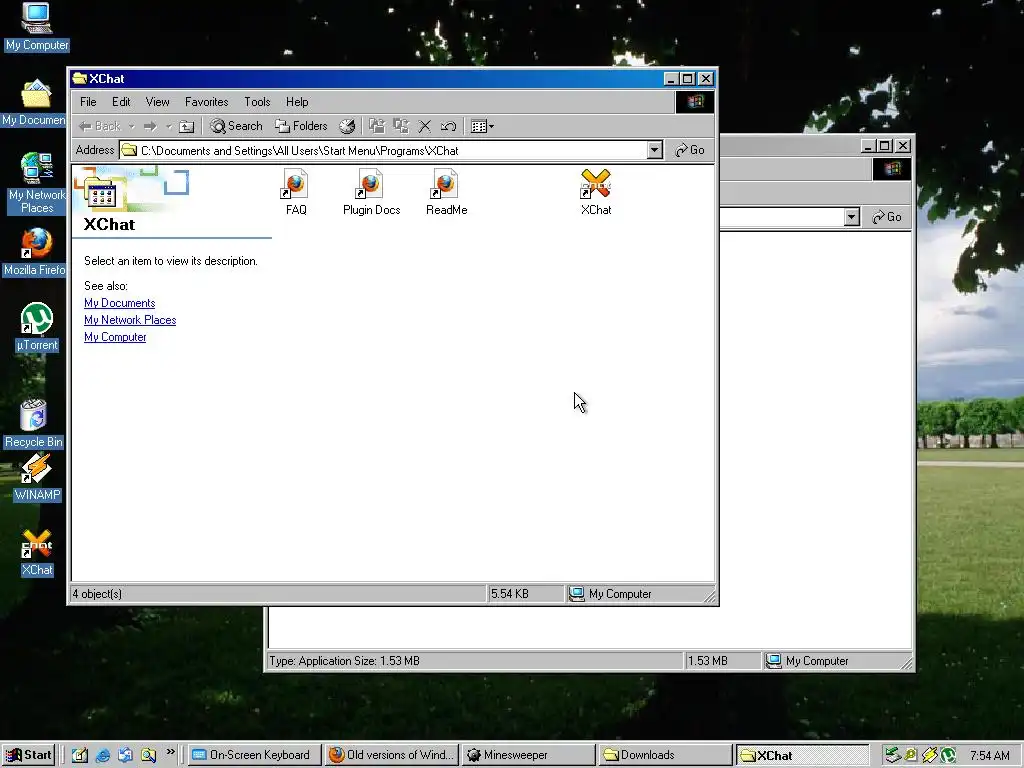Click the Winamp lightning tray icon
Viewport: 1024px width, 768px height.
coord(930,756)
